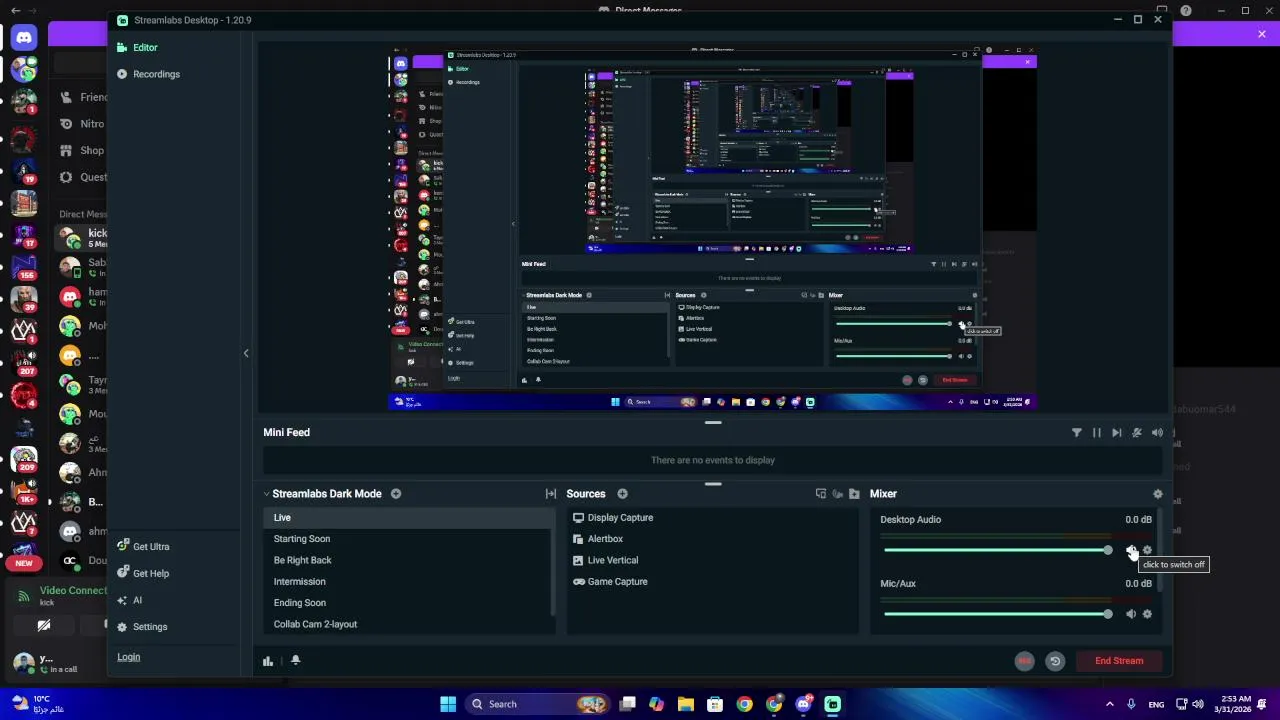Screen dimensions: 1280x720
Task: Open Nitro in the Discord window
Action: 83,124
